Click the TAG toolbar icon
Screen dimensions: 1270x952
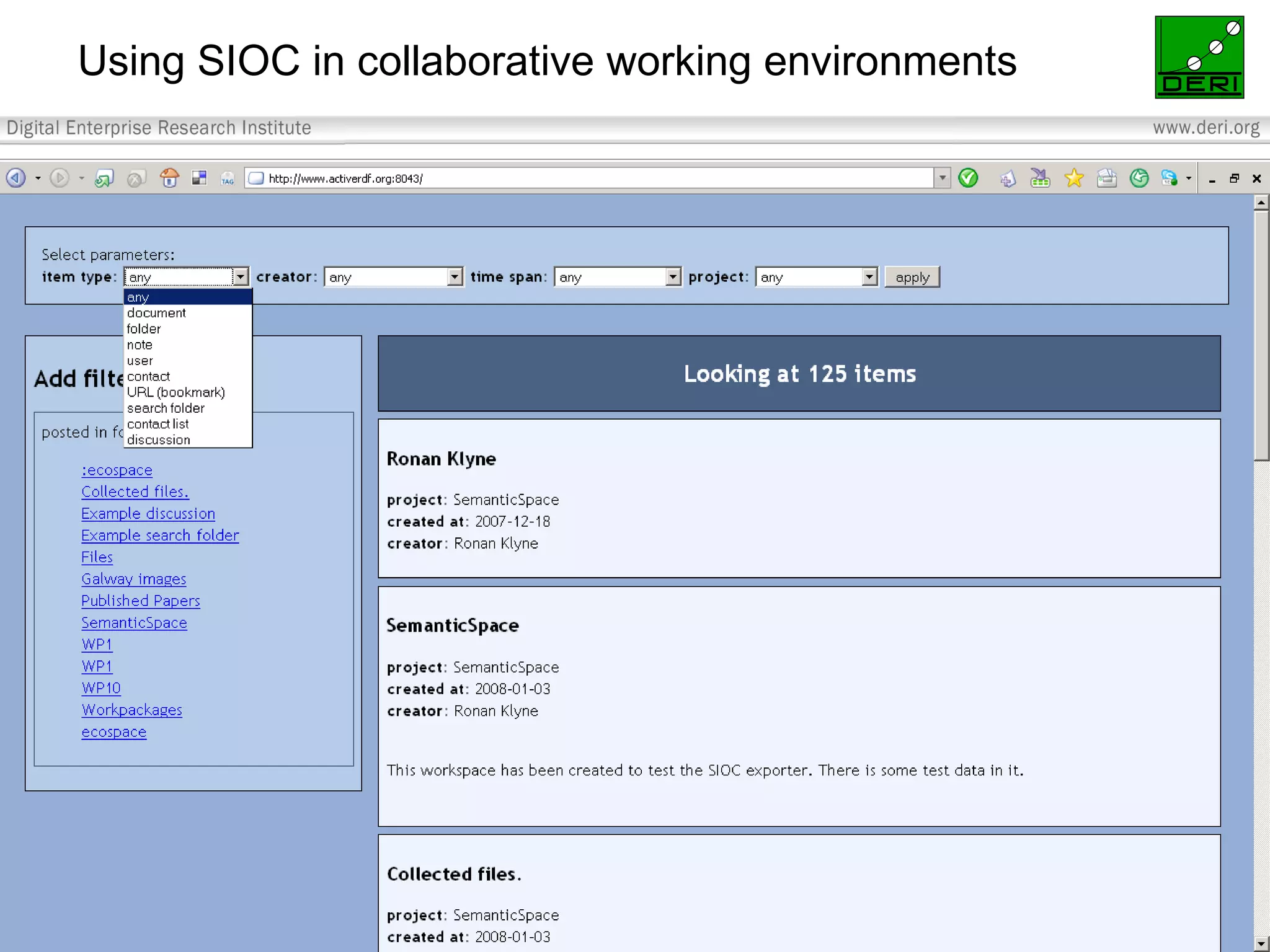[x=228, y=178]
